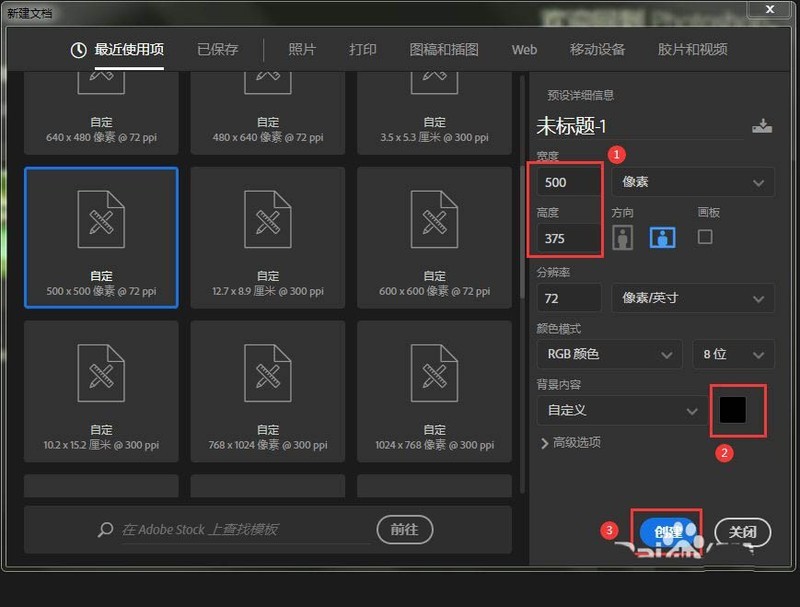Switch to the 已保存 tab

coord(218,50)
